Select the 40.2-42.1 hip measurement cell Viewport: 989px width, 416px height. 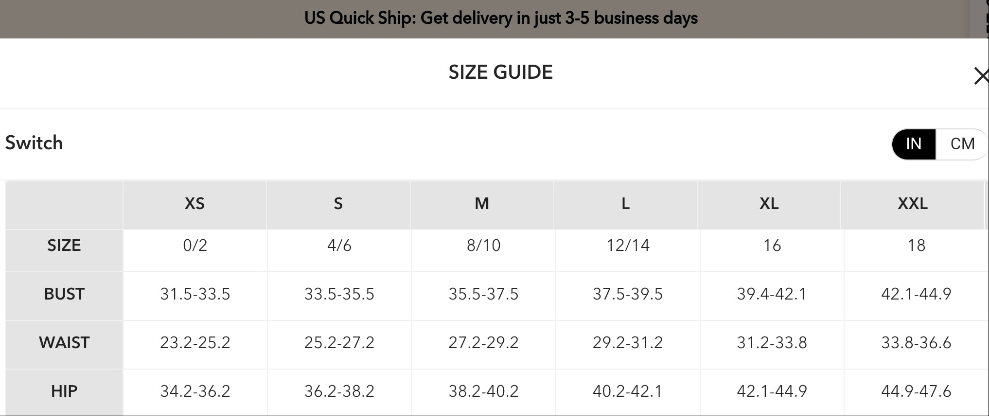pos(627,392)
